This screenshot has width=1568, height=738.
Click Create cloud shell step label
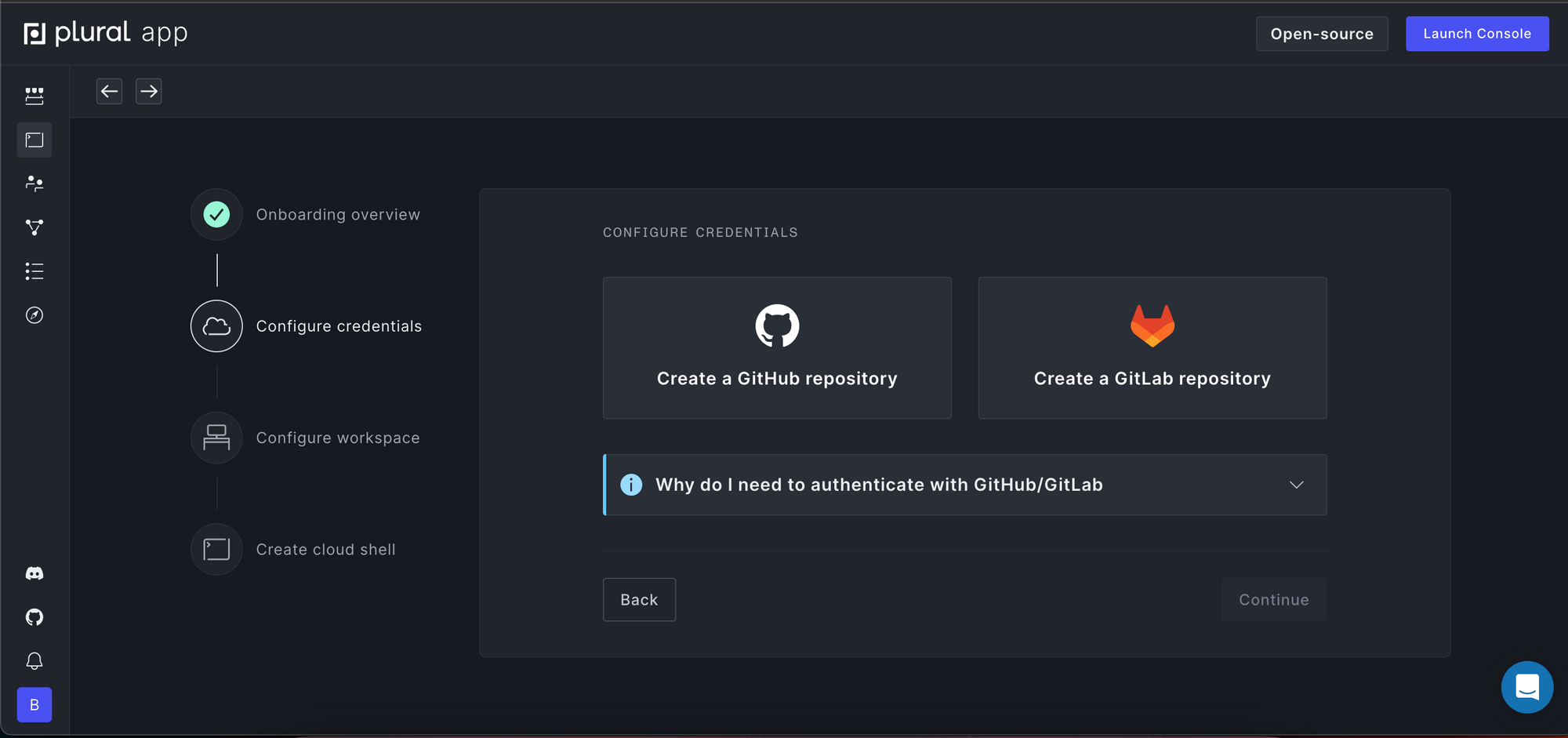point(325,549)
